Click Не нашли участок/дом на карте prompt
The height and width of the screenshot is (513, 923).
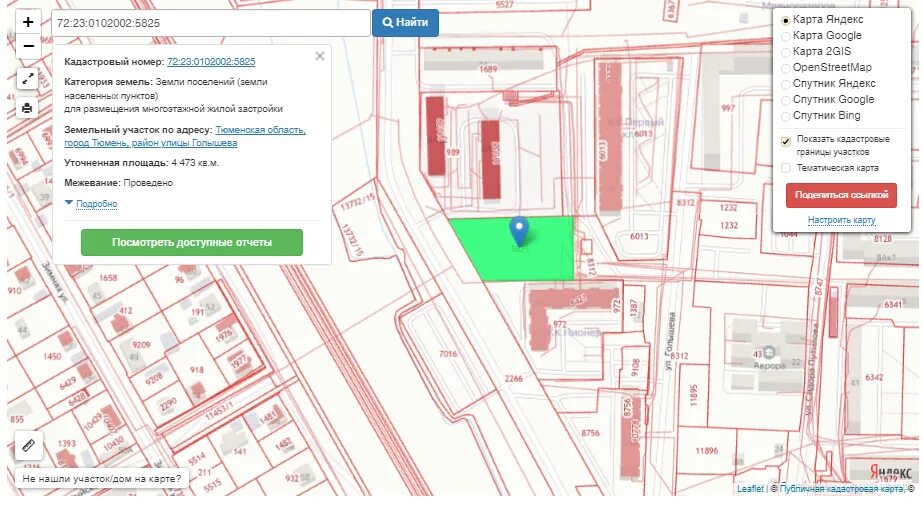click(x=102, y=478)
